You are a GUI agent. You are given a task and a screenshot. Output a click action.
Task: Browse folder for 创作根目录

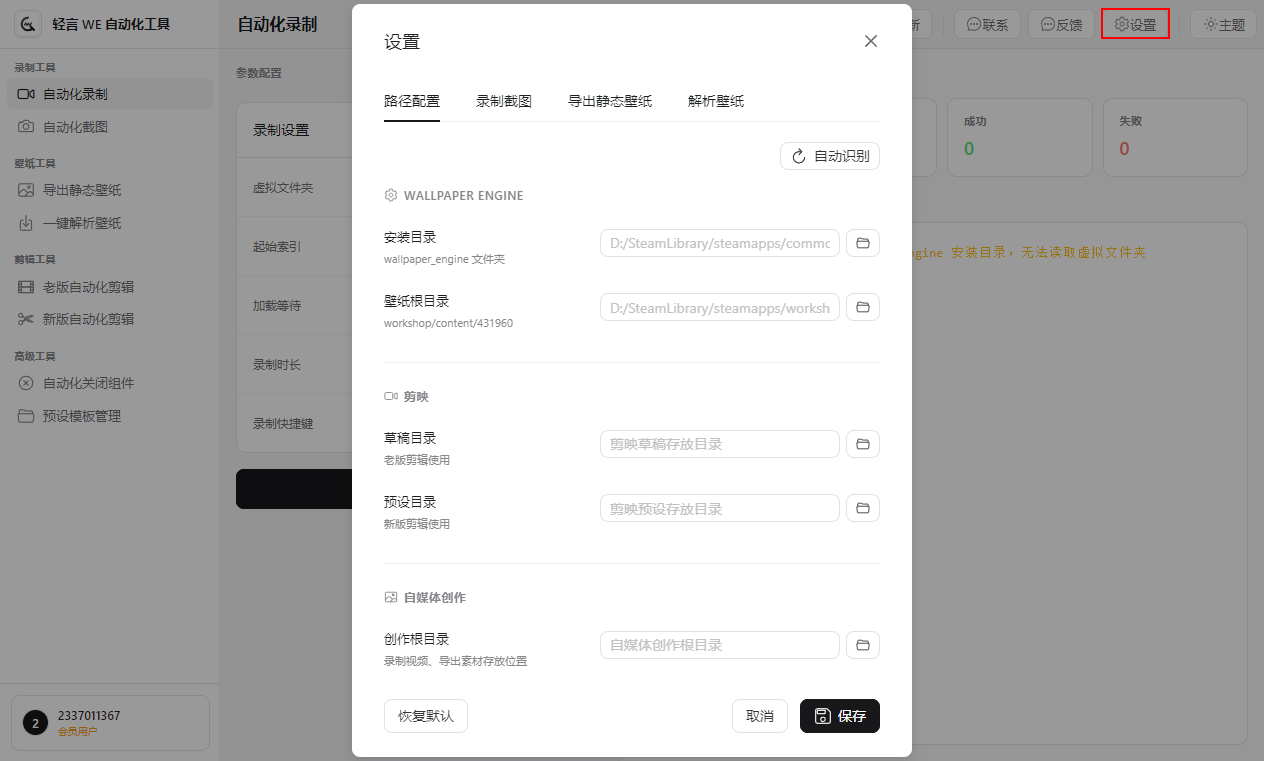click(863, 645)
